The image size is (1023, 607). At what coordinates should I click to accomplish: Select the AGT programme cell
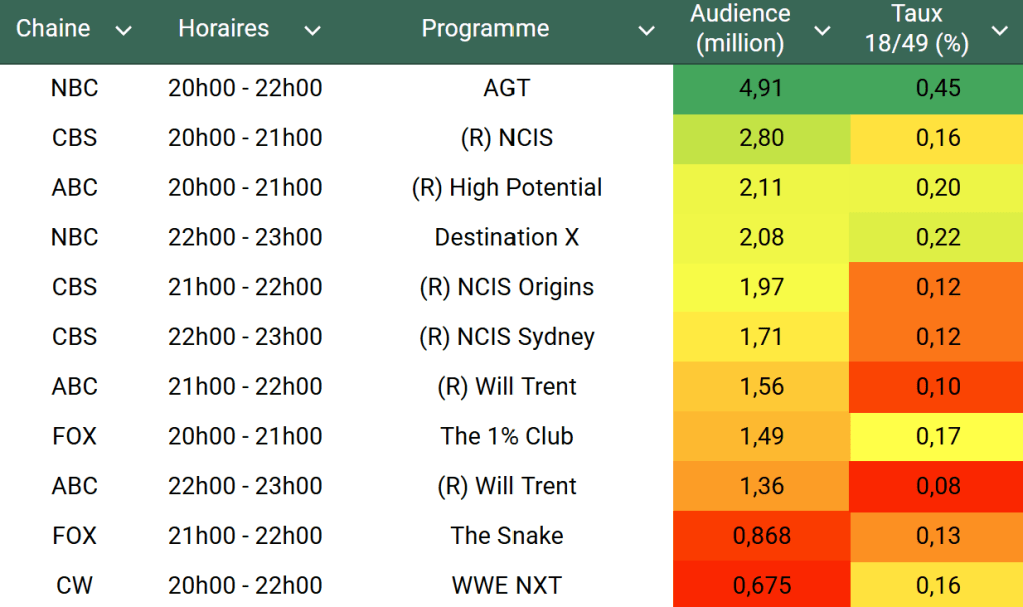point(506,88)
